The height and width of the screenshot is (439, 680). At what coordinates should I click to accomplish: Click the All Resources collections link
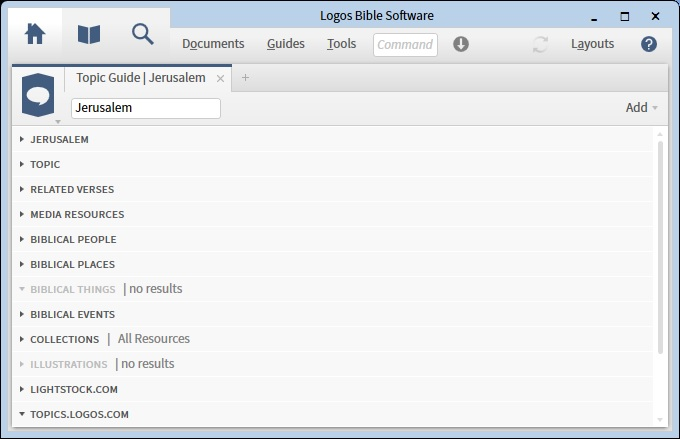tap(153, 339)
